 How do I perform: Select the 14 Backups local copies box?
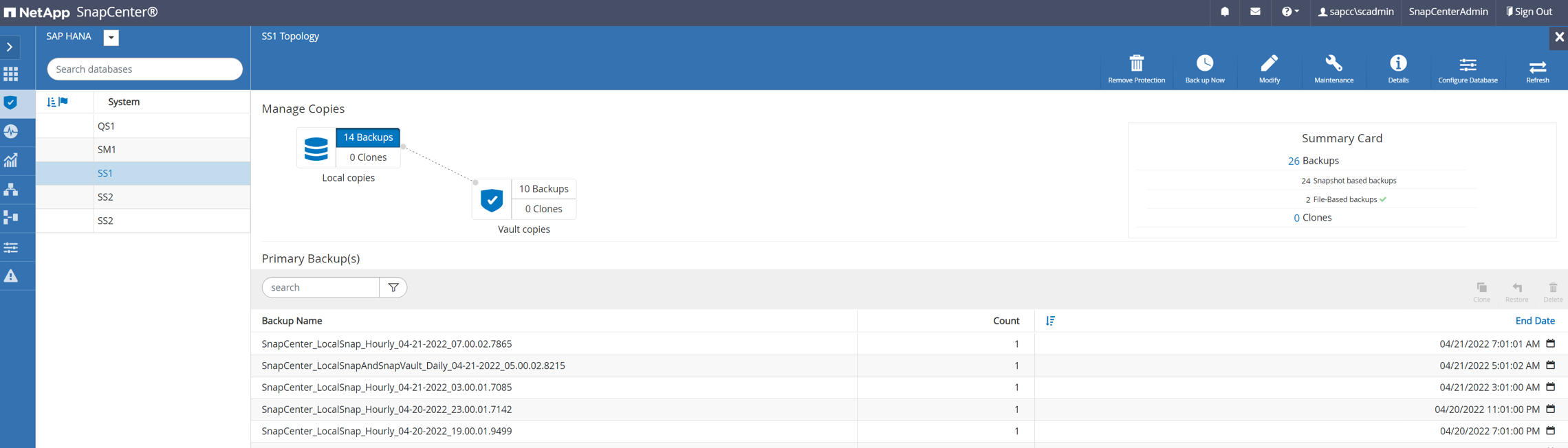(x=368, y=137)
